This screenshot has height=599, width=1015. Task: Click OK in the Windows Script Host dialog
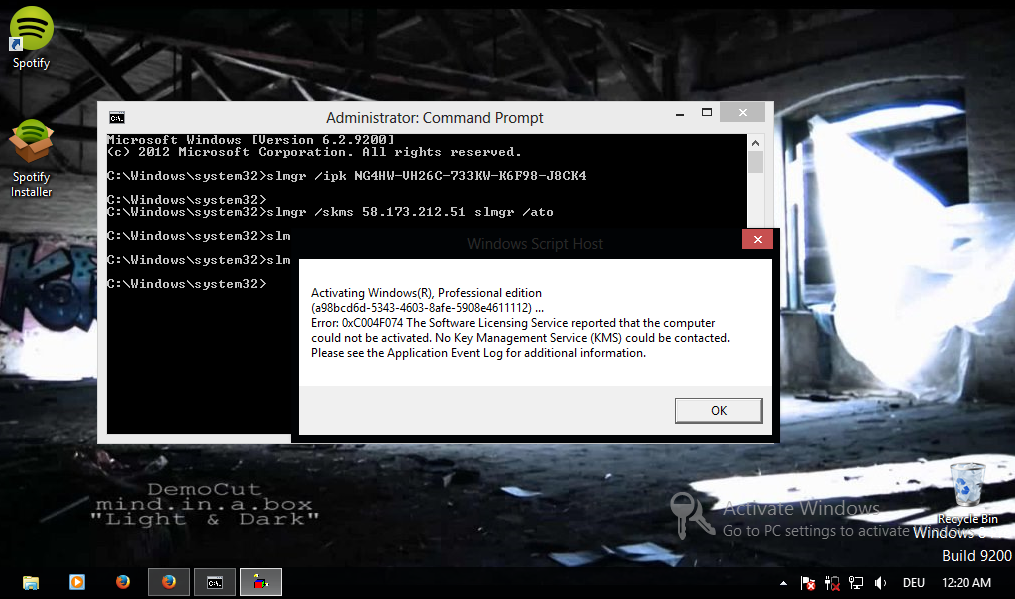coord(719,411)
